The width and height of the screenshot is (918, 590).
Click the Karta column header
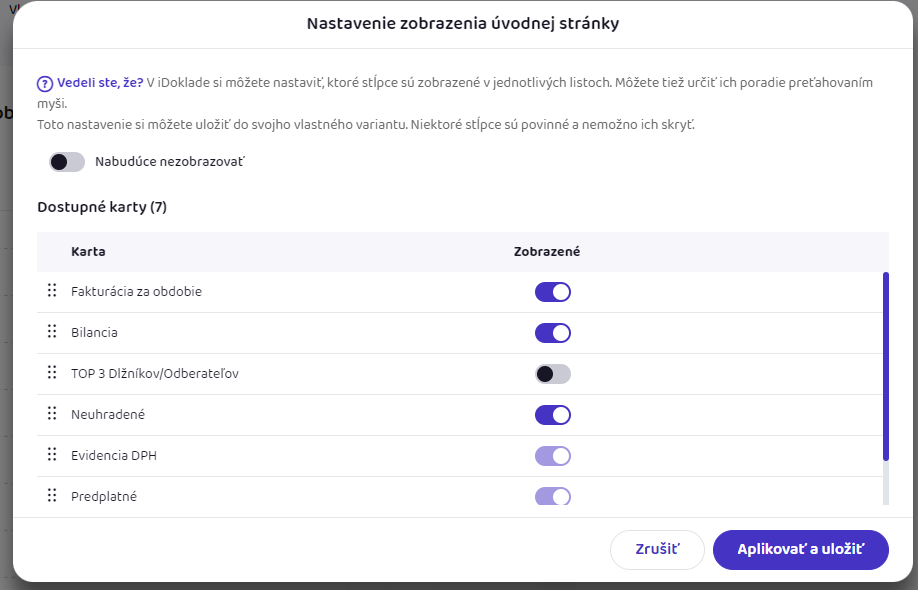[88, 252]
